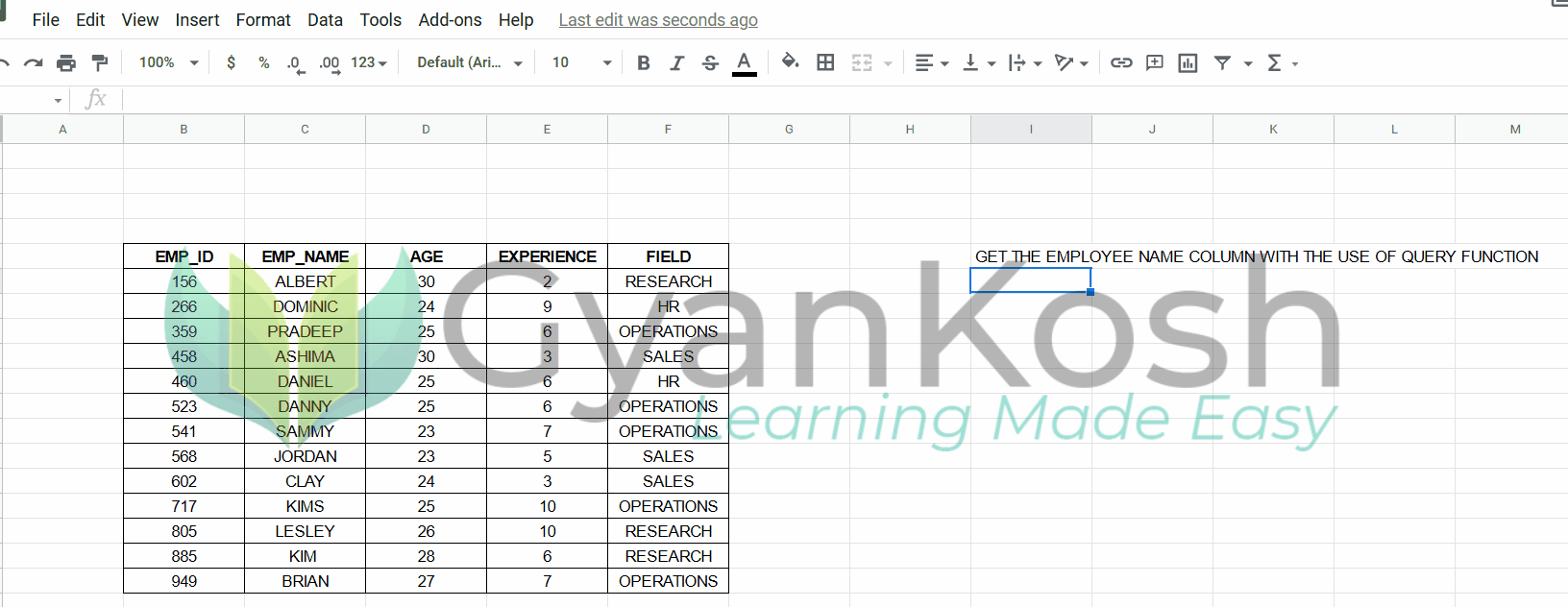
Task: Open the Insert menu
Action: pos(197,19)
